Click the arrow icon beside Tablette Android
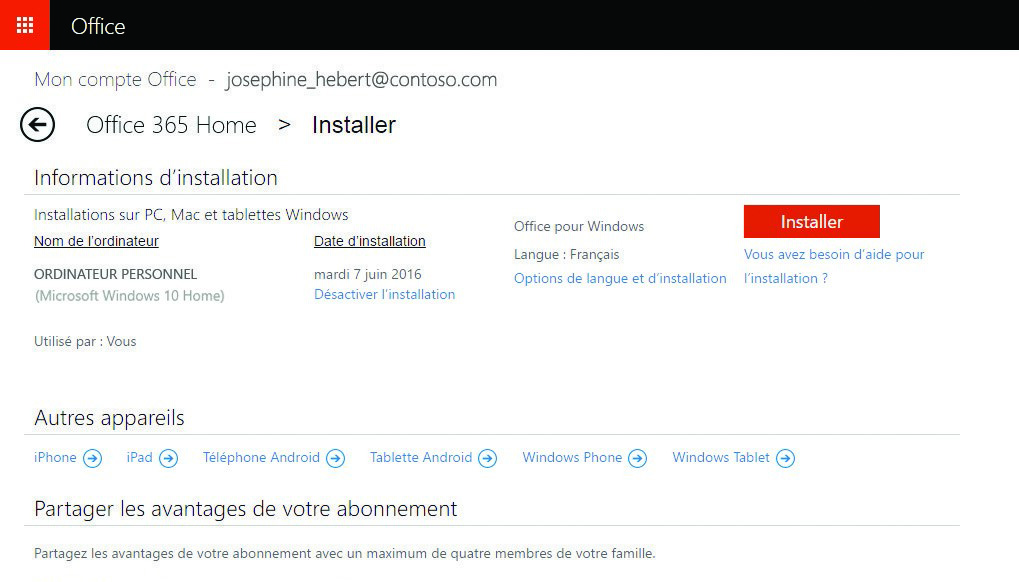 click(x=487, y=459)
